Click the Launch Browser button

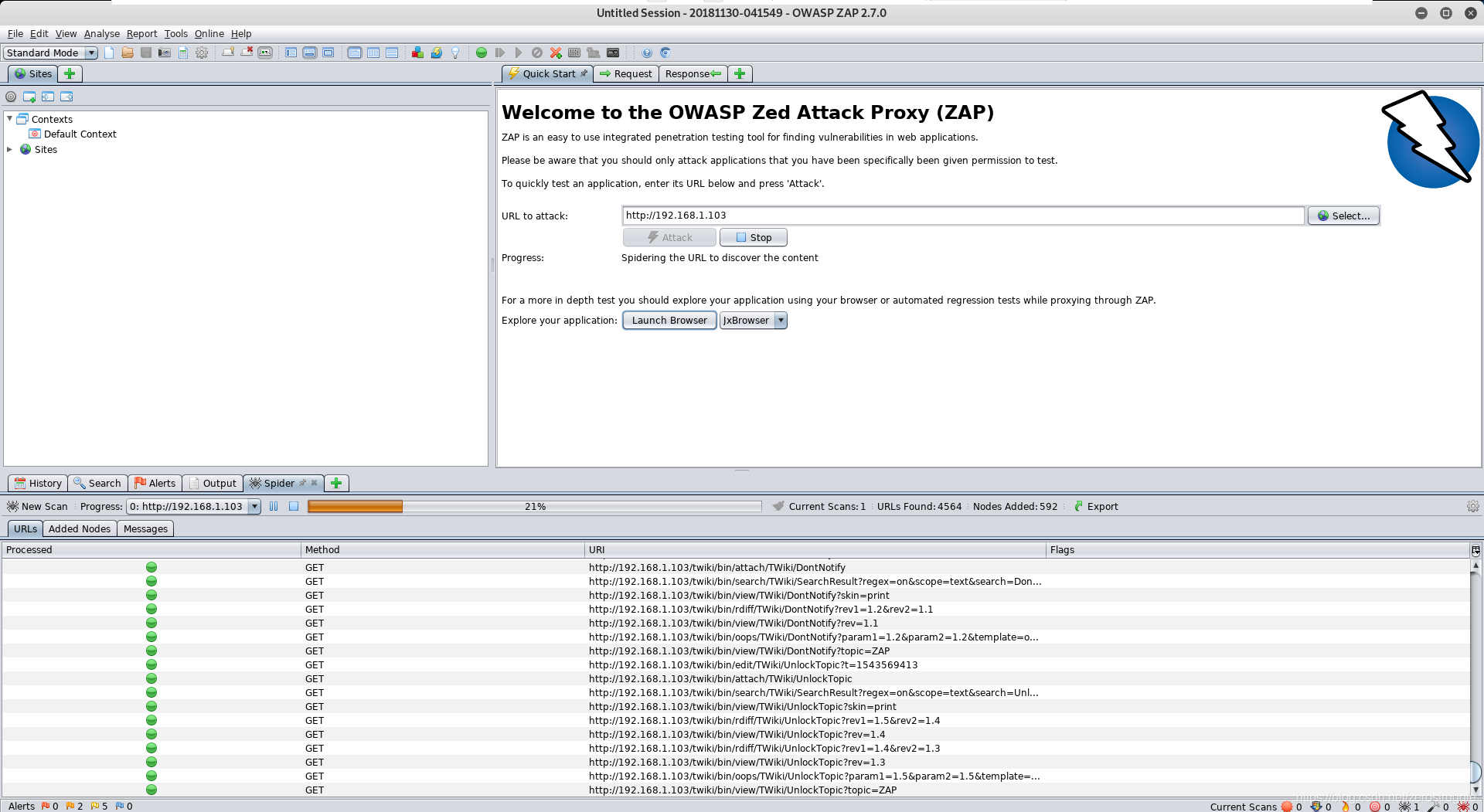[x=669, y=320]
